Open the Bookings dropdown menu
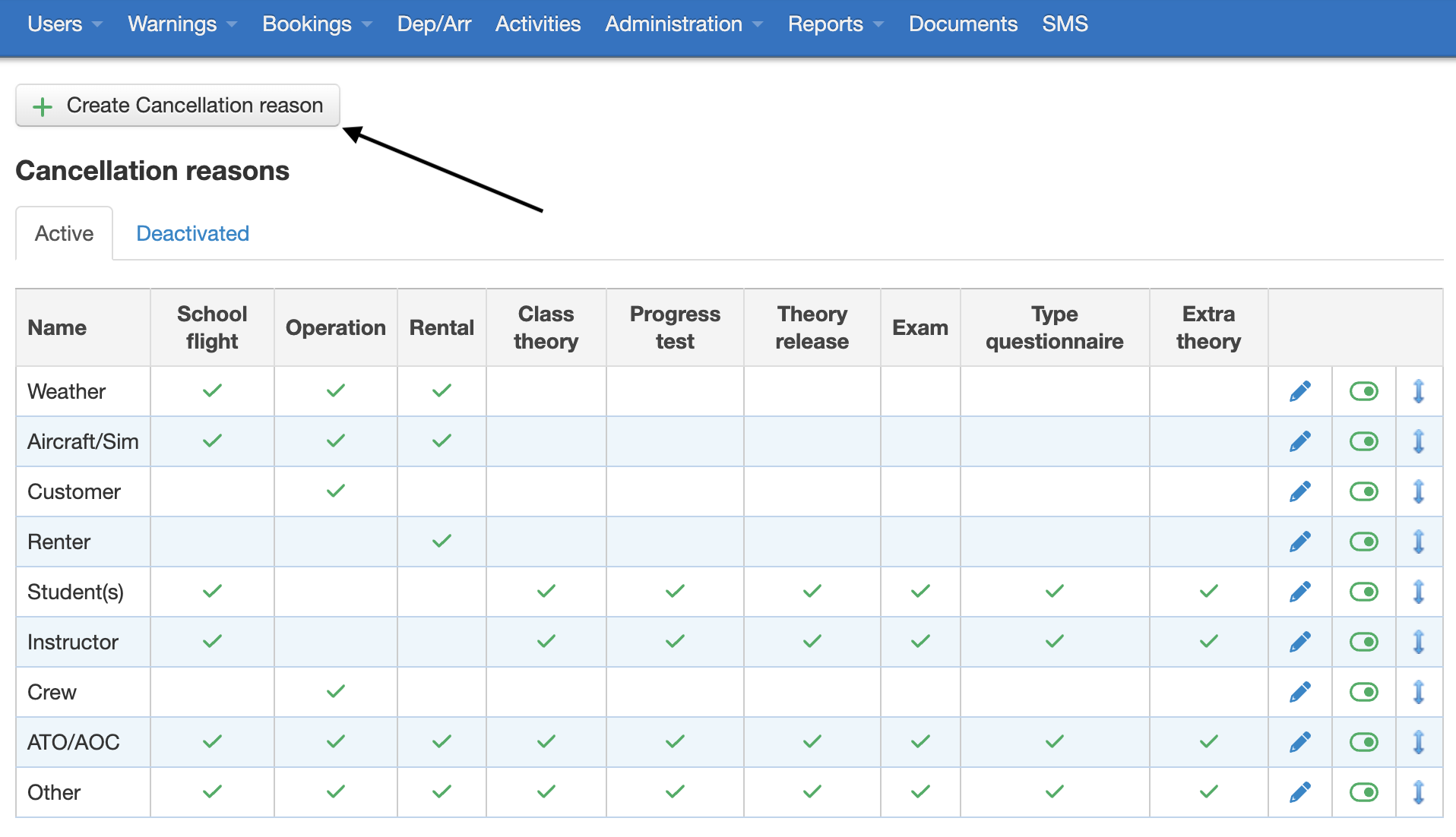The image size is (1456, 837). point(308,24)
